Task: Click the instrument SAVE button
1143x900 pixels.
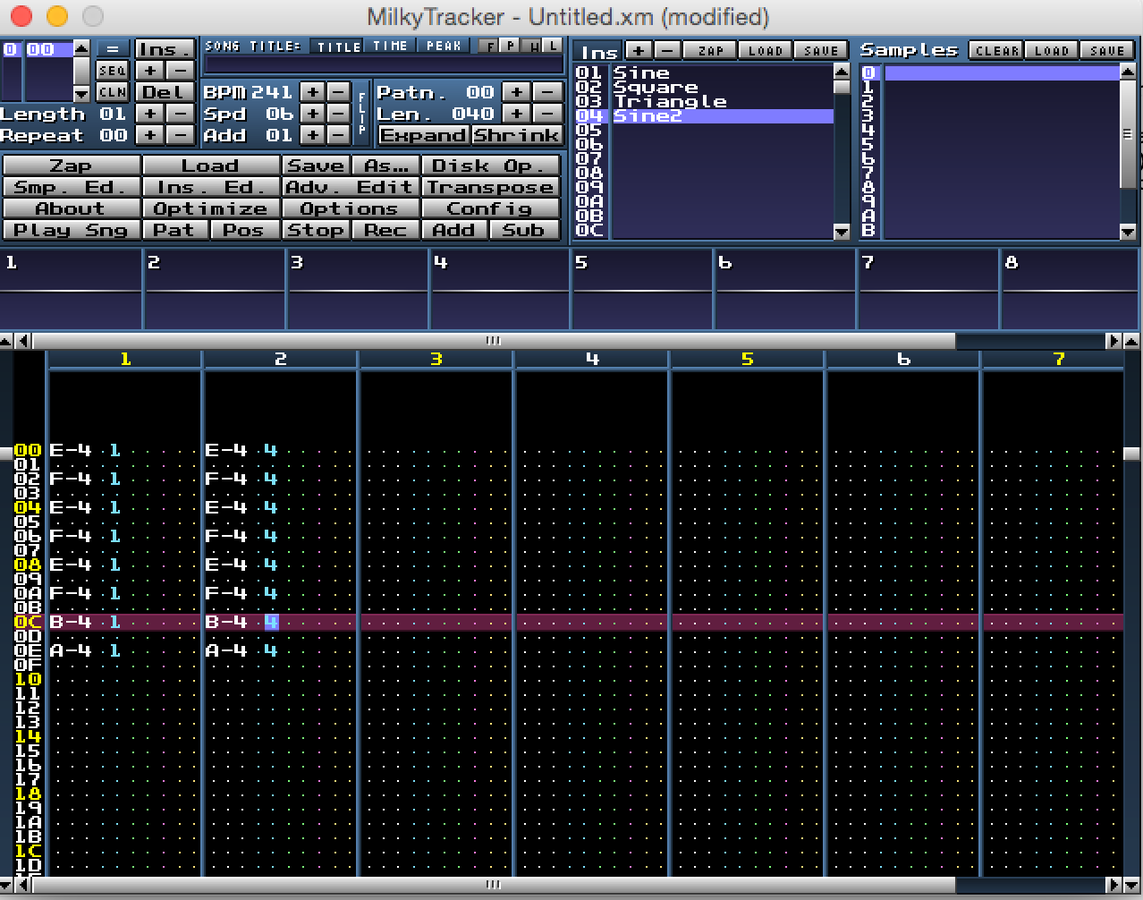Action: (821, 50)
